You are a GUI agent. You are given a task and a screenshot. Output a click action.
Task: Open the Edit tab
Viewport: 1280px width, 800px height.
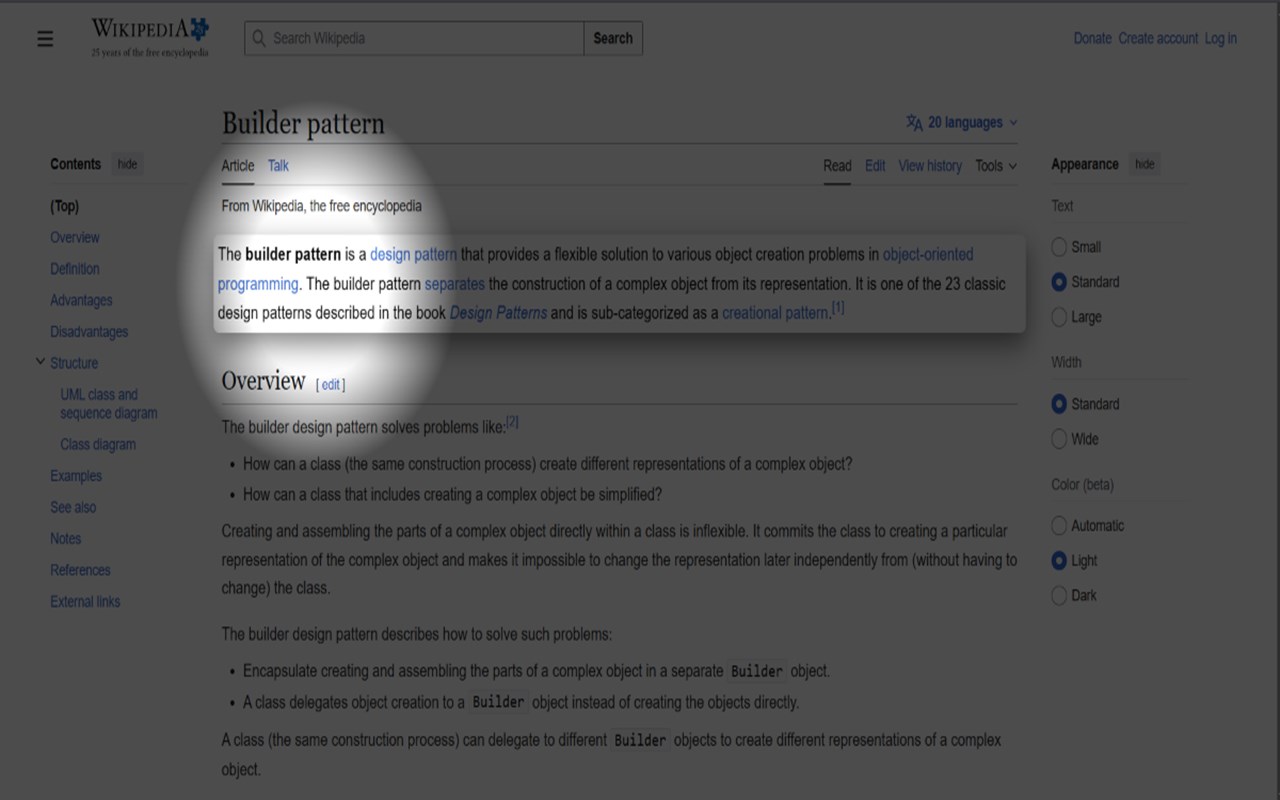875,166
